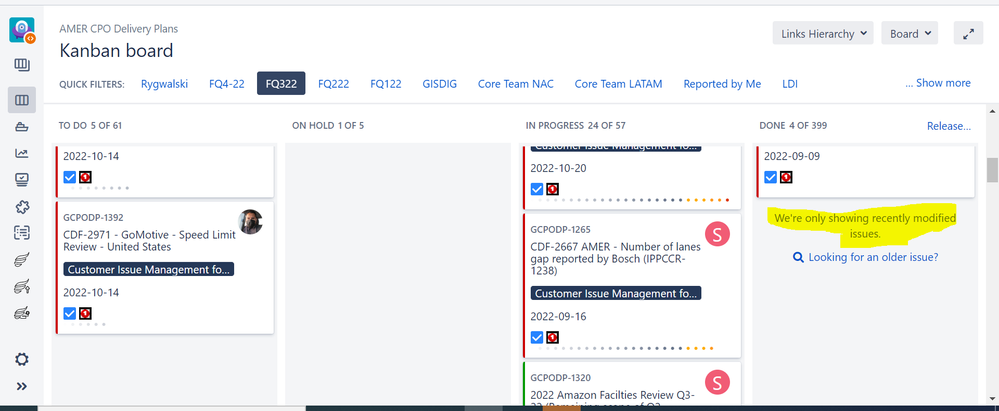Screen dimensions: 999x411
Task: Open the Board dropdown menu
Action: pyautogui.click(x=910, y=34)
